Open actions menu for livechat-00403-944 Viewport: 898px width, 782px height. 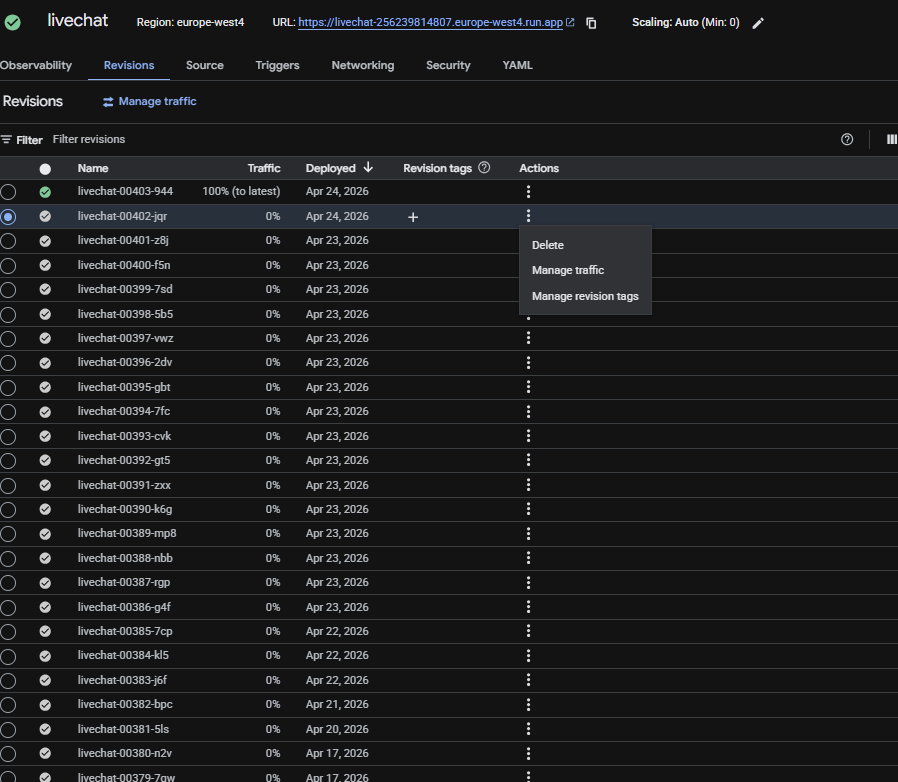point(528,191)
